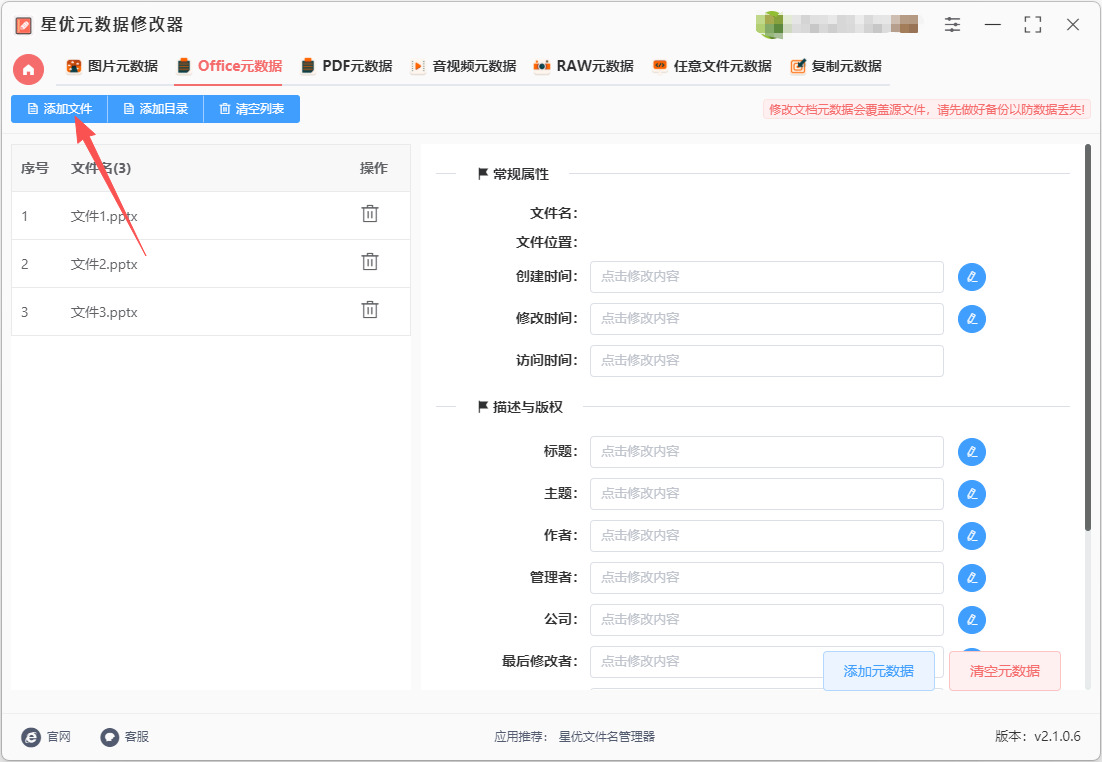Click the edit icon beside 作者
Viewport: 1102px width, 762px height.
click(x=972, y=536)
